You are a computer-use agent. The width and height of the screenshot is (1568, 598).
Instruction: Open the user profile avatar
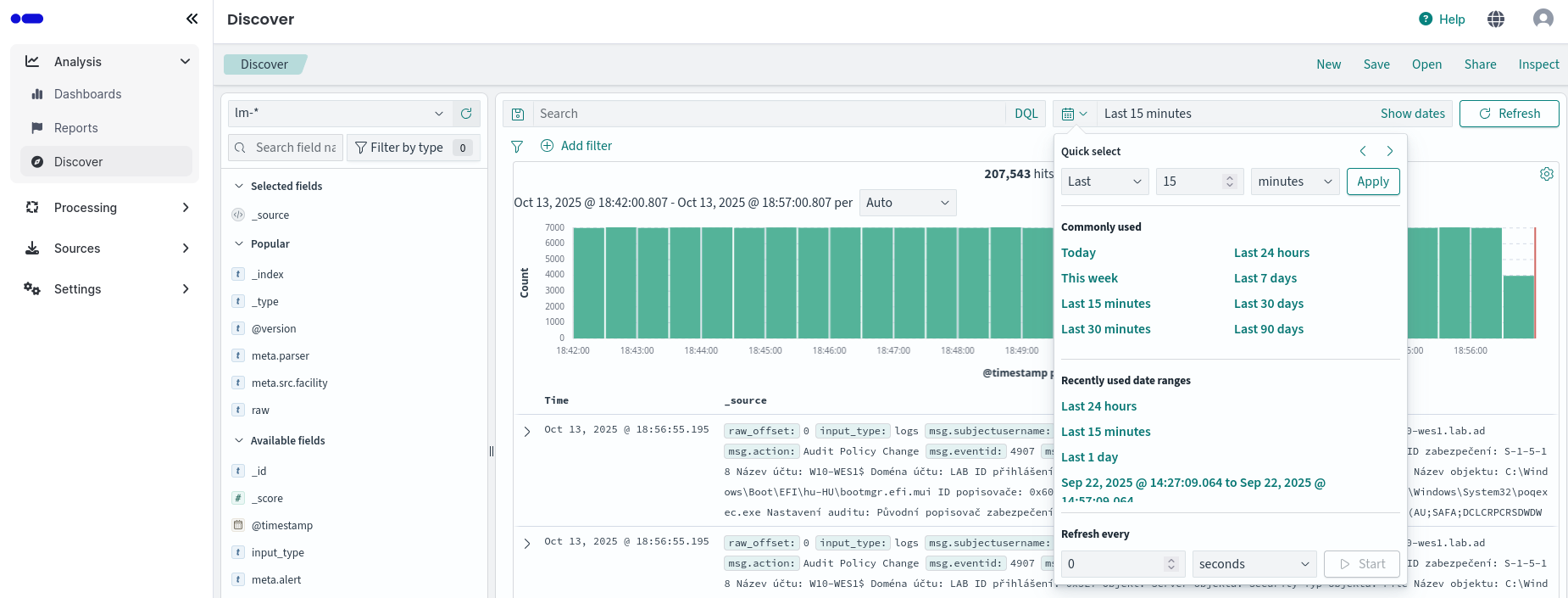pos(1543,19)
